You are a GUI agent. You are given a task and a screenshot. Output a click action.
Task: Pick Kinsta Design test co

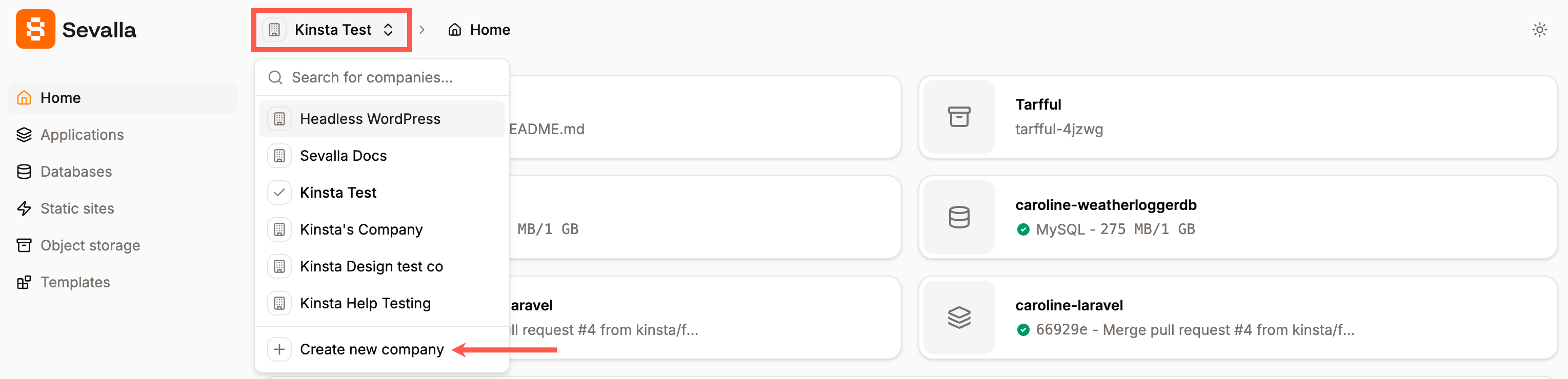tap(371, 266)
